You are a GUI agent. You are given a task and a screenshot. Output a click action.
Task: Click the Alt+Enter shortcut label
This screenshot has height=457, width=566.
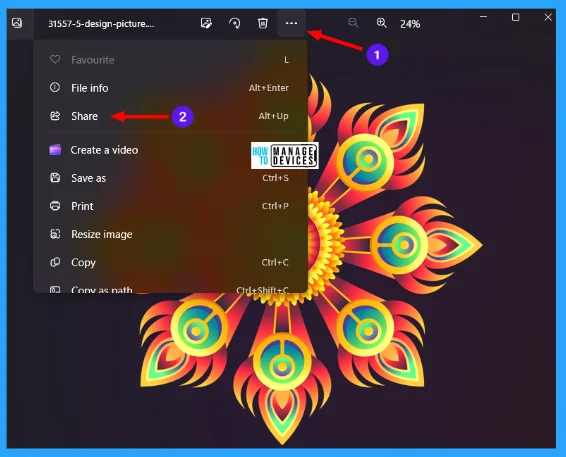coord(269,88)
